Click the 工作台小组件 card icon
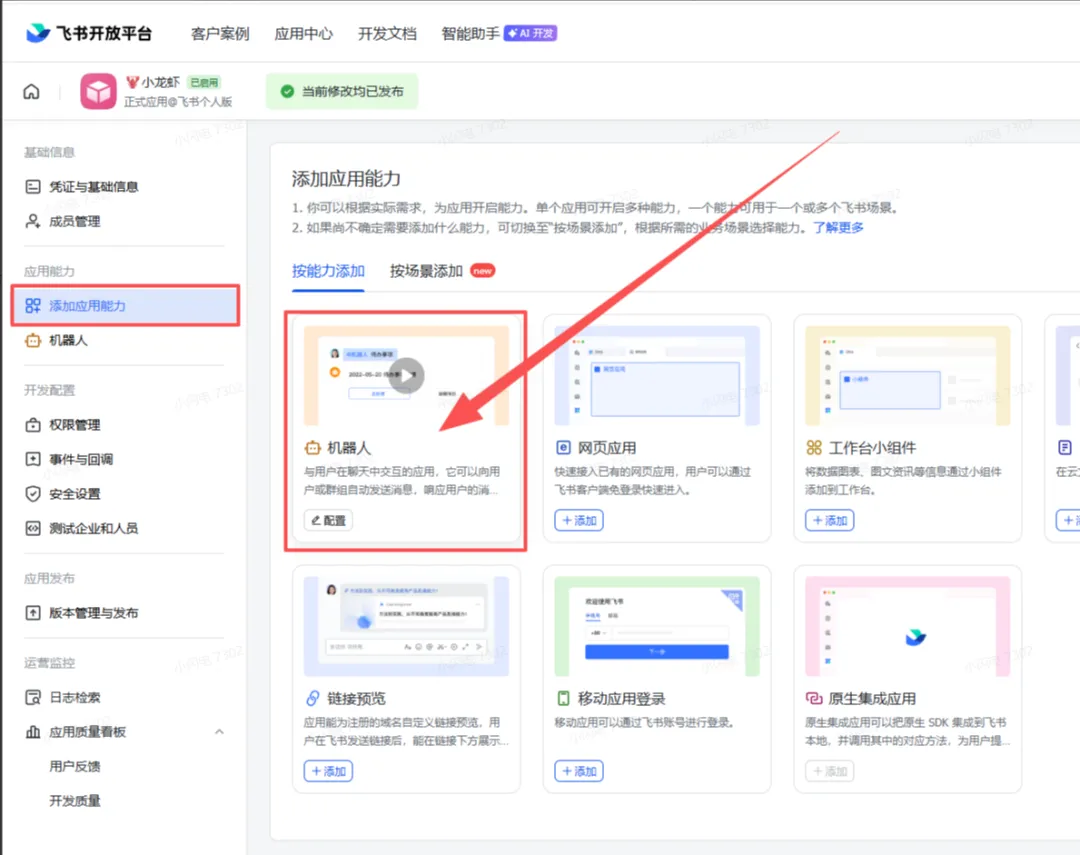Viewport: 1080px width, 855px height. [x=813, y=448]
